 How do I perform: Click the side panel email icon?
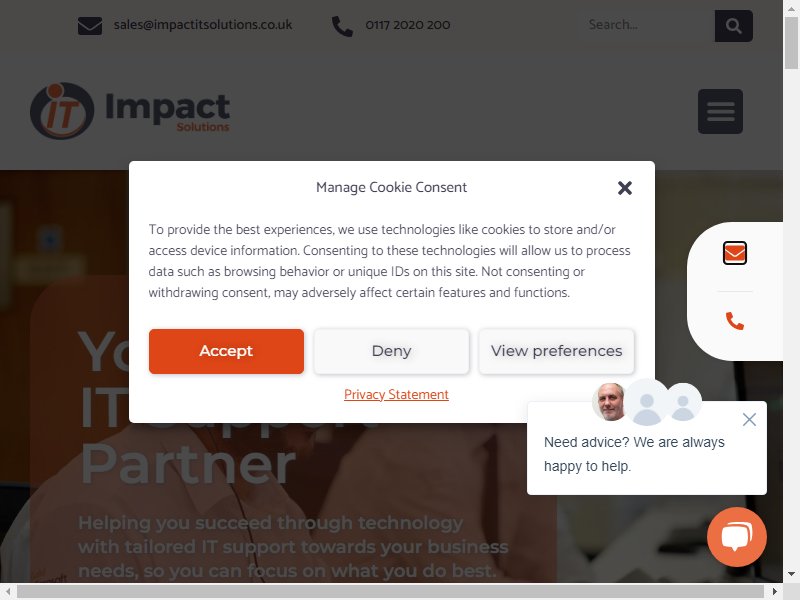click(x=735, y=253)
